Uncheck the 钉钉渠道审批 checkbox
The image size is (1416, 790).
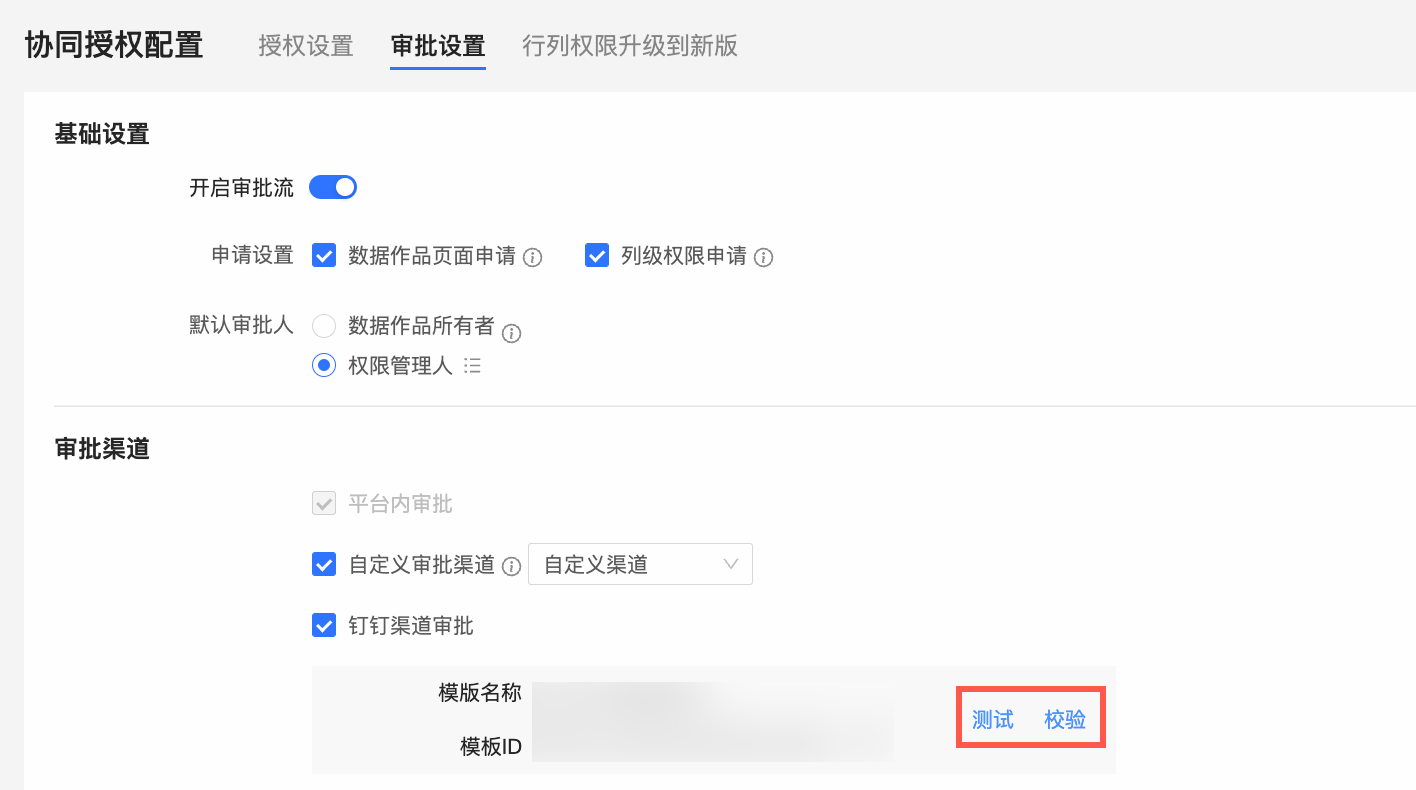[324, 626]
